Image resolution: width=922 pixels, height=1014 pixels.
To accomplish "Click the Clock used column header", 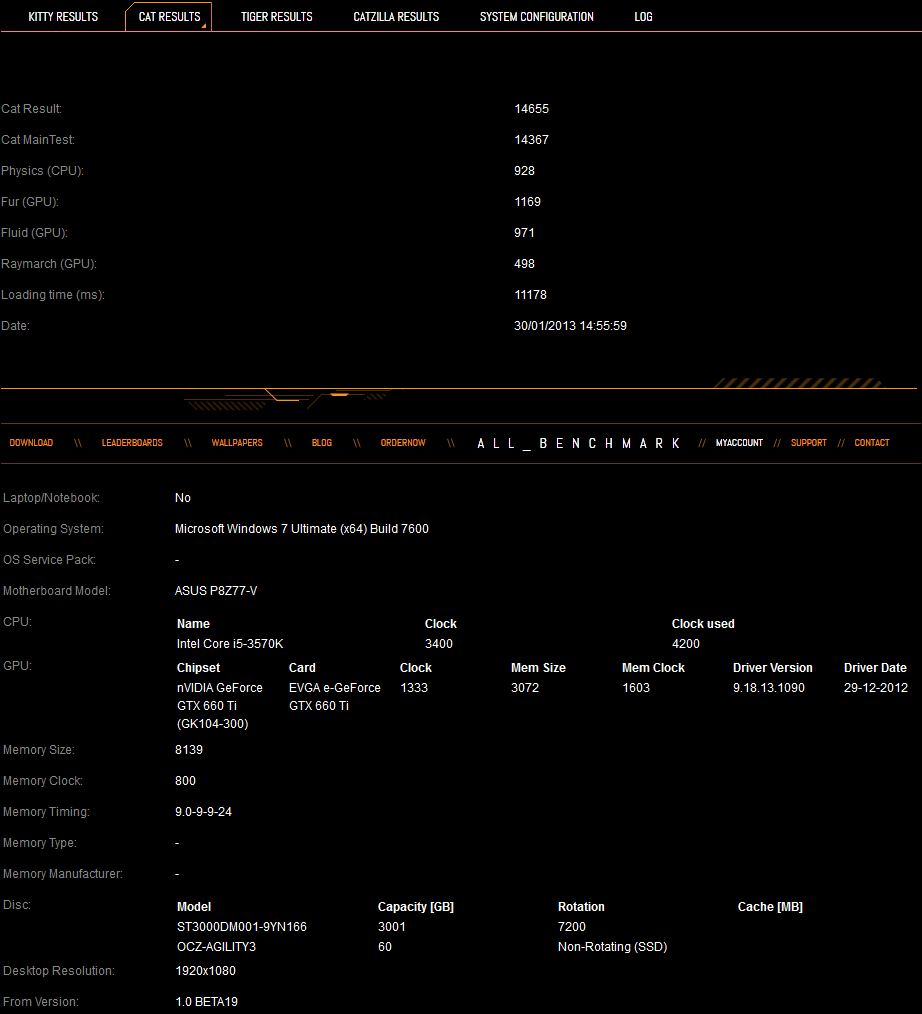I will [703, 624].
